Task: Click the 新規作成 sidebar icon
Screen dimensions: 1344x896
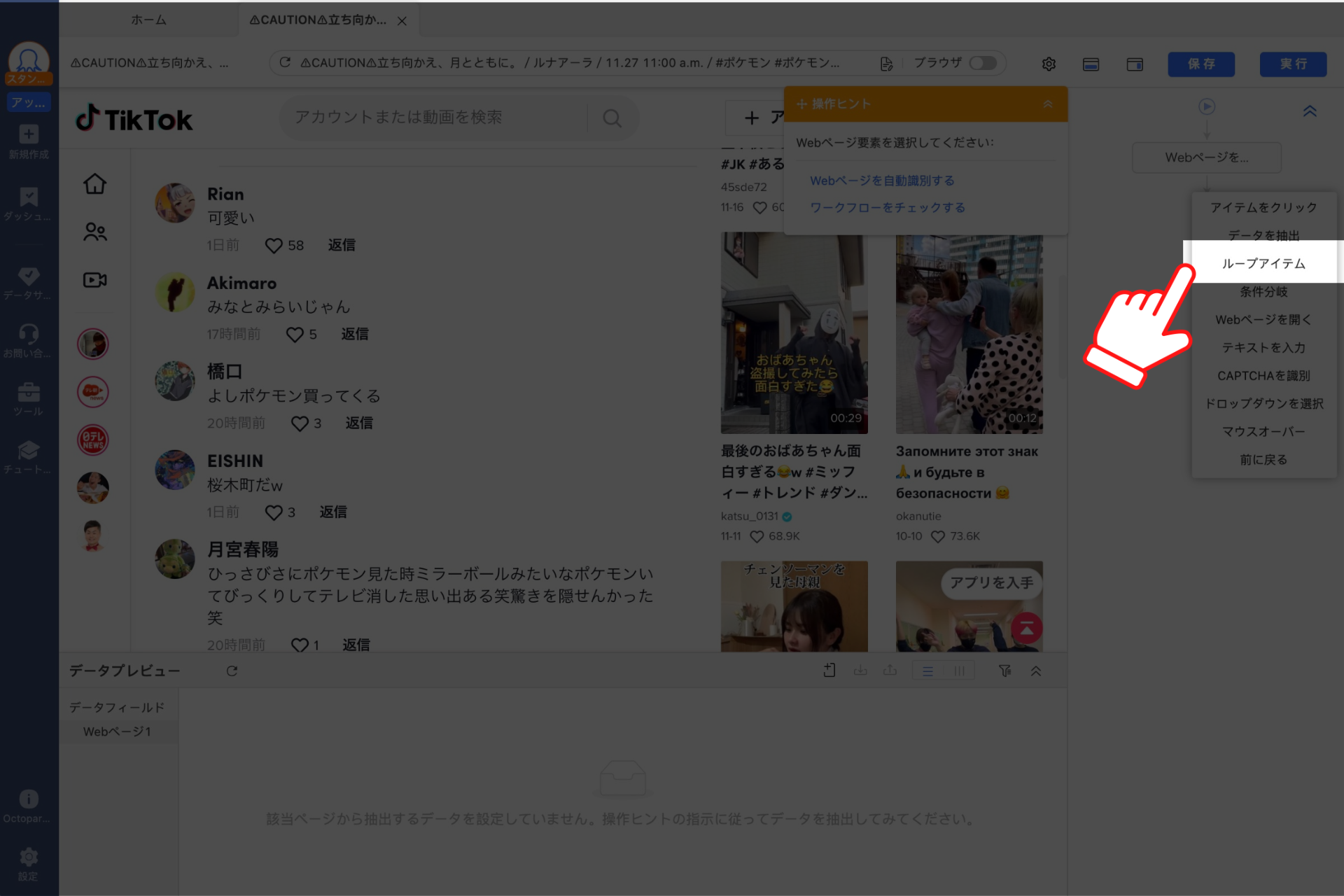Action: coord(29,141)
